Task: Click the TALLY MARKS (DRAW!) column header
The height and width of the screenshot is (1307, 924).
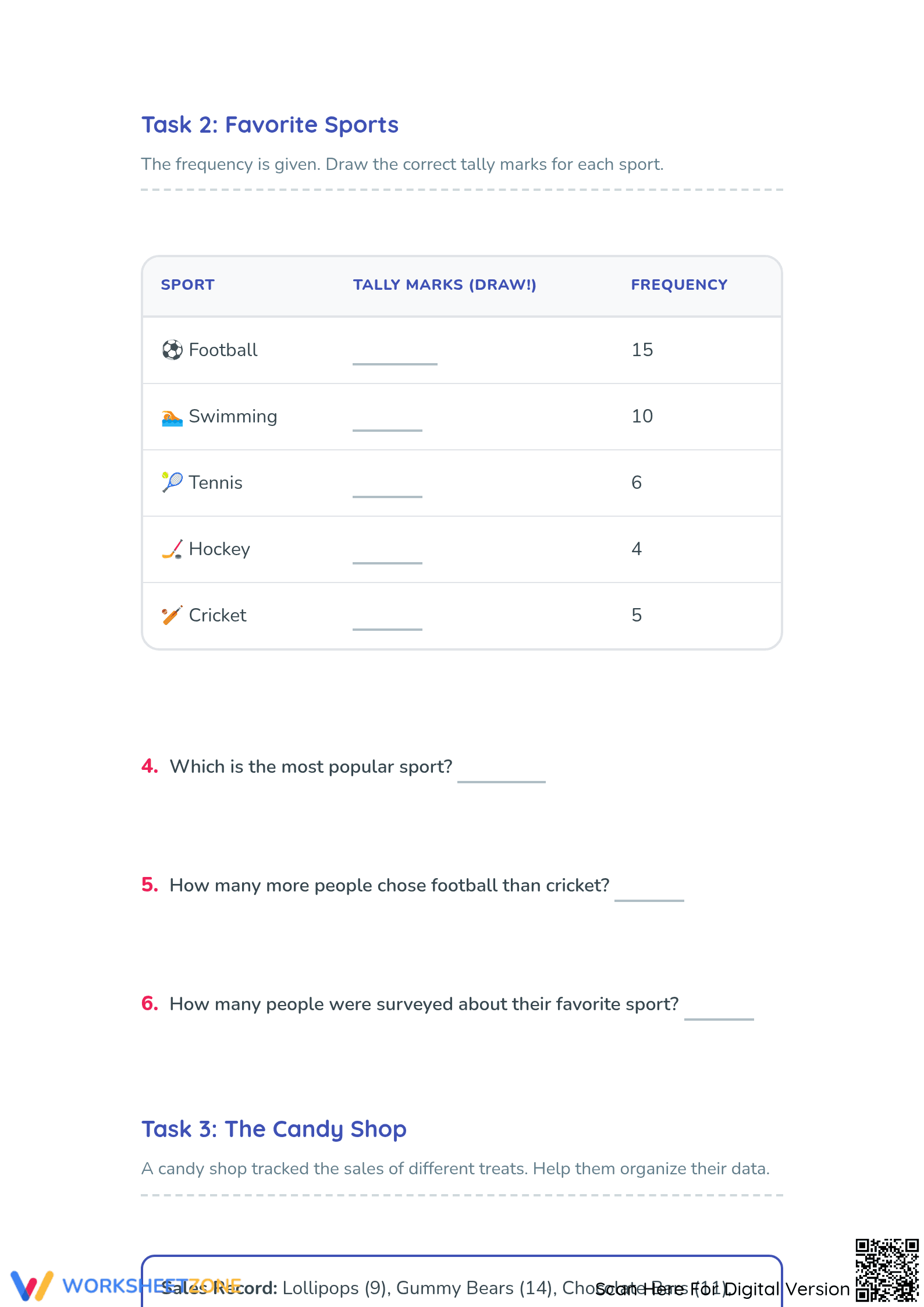Action: click(445, 285)
